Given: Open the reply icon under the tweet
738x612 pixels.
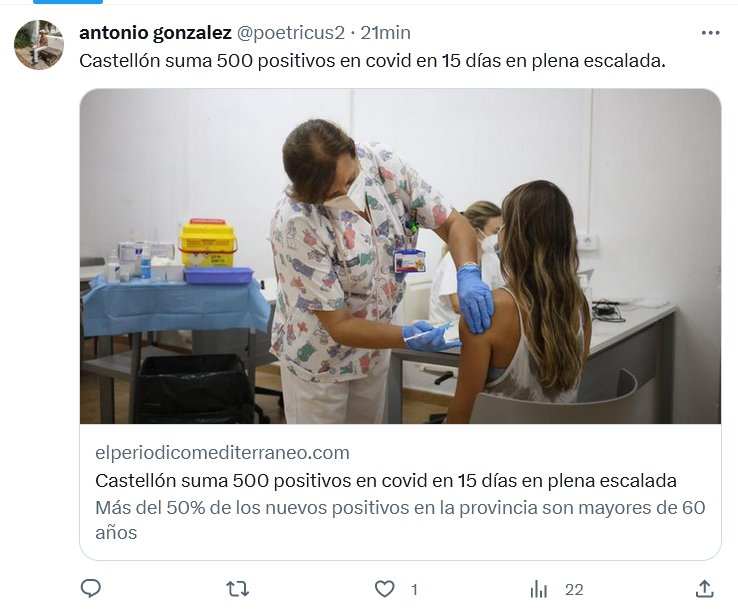Looking at the screenshot, I should (x=91, y=589).
